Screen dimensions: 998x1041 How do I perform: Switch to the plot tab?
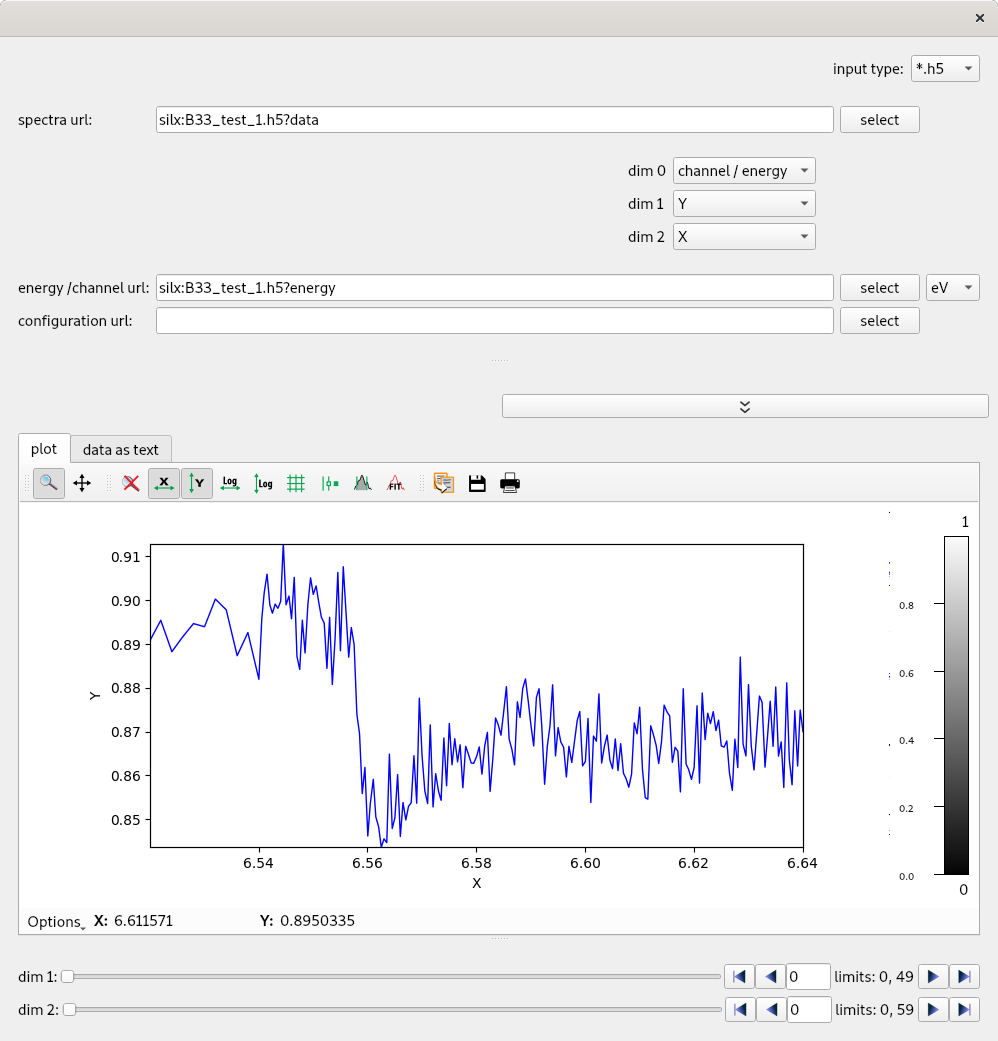[44, 449]
